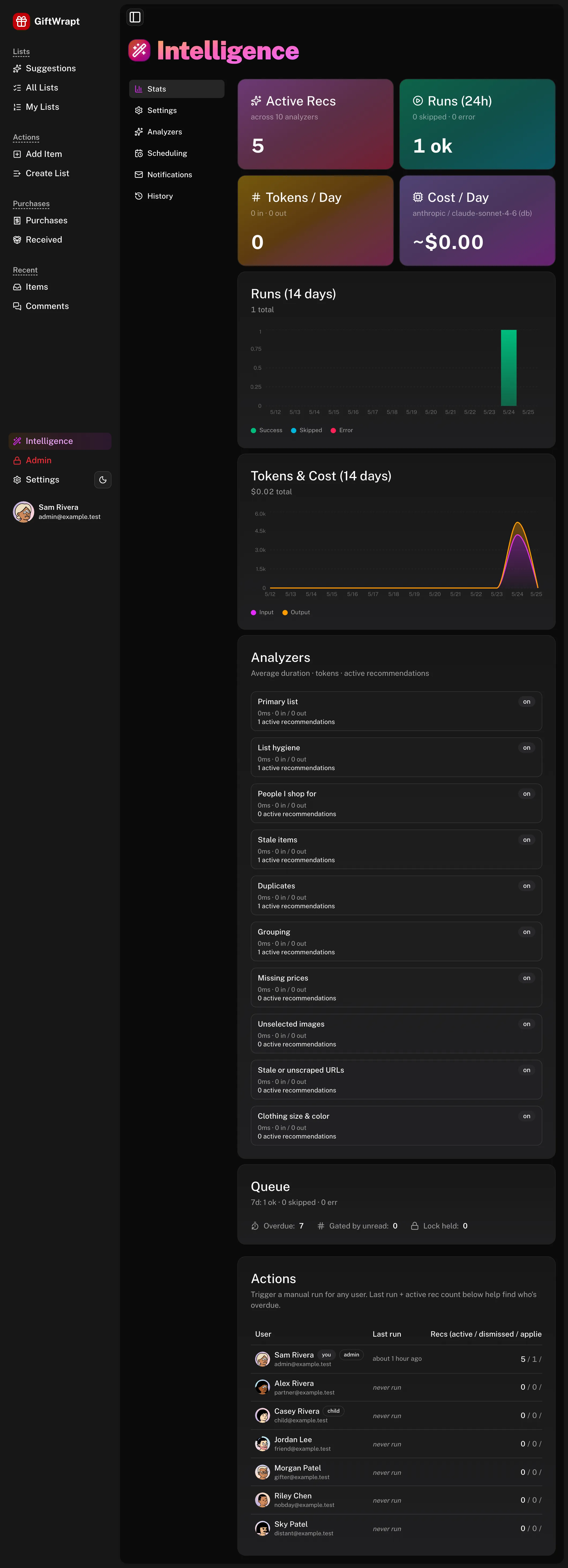Click the History clock icon

click(139, 196)
